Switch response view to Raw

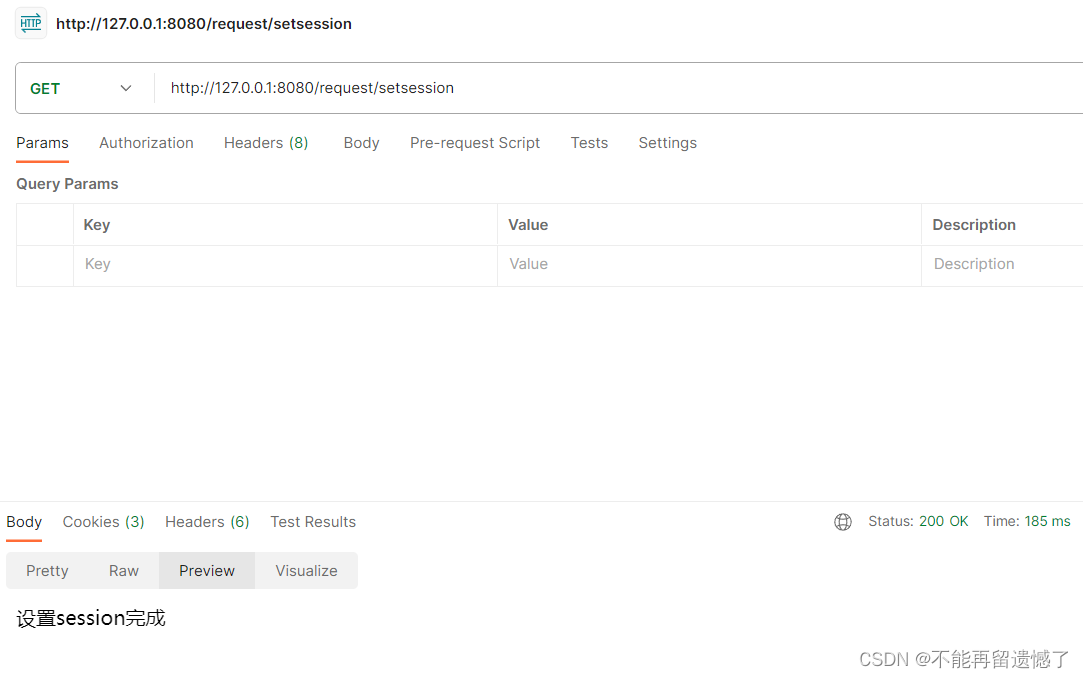124,571
